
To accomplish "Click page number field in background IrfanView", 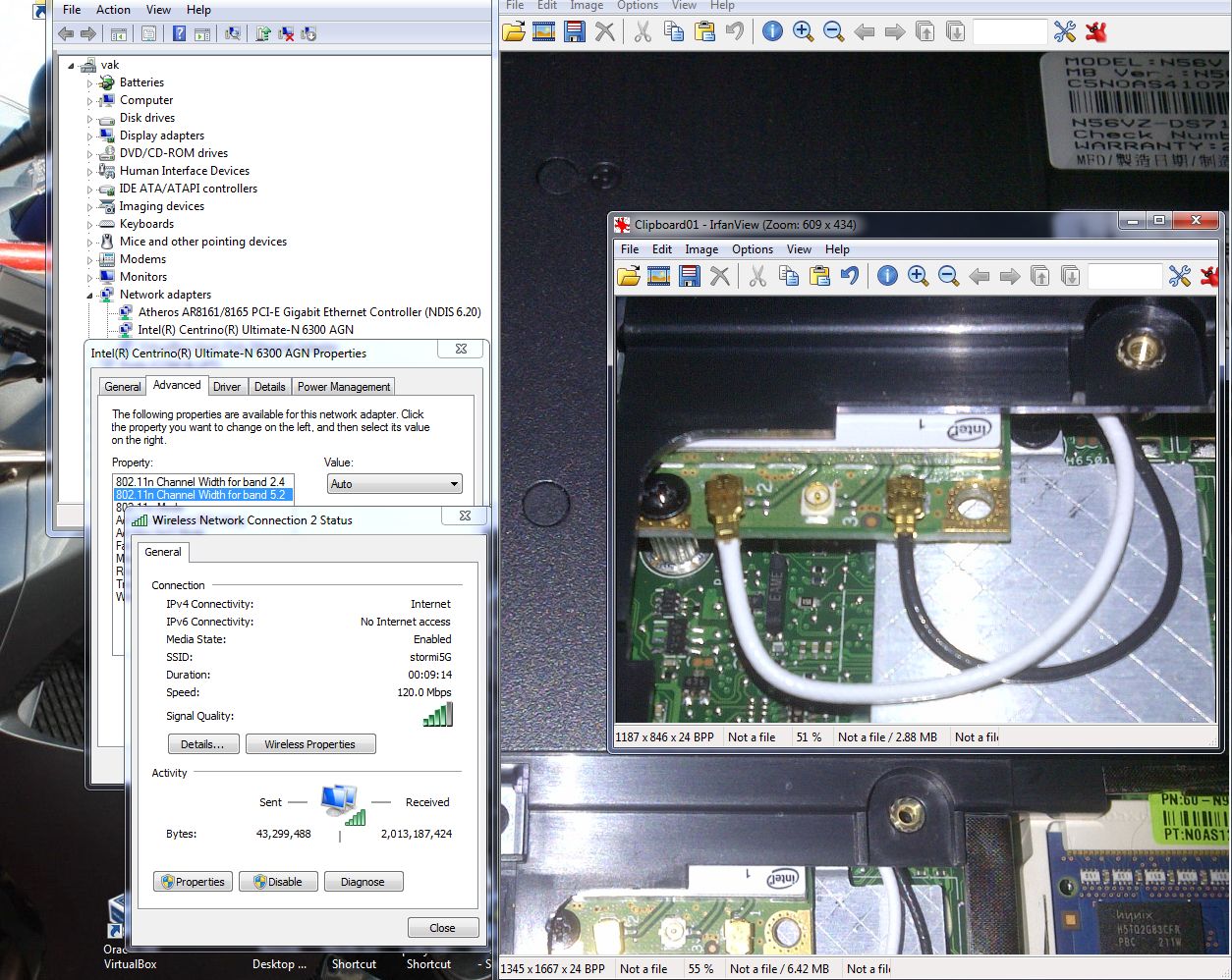I will 1011,31.
